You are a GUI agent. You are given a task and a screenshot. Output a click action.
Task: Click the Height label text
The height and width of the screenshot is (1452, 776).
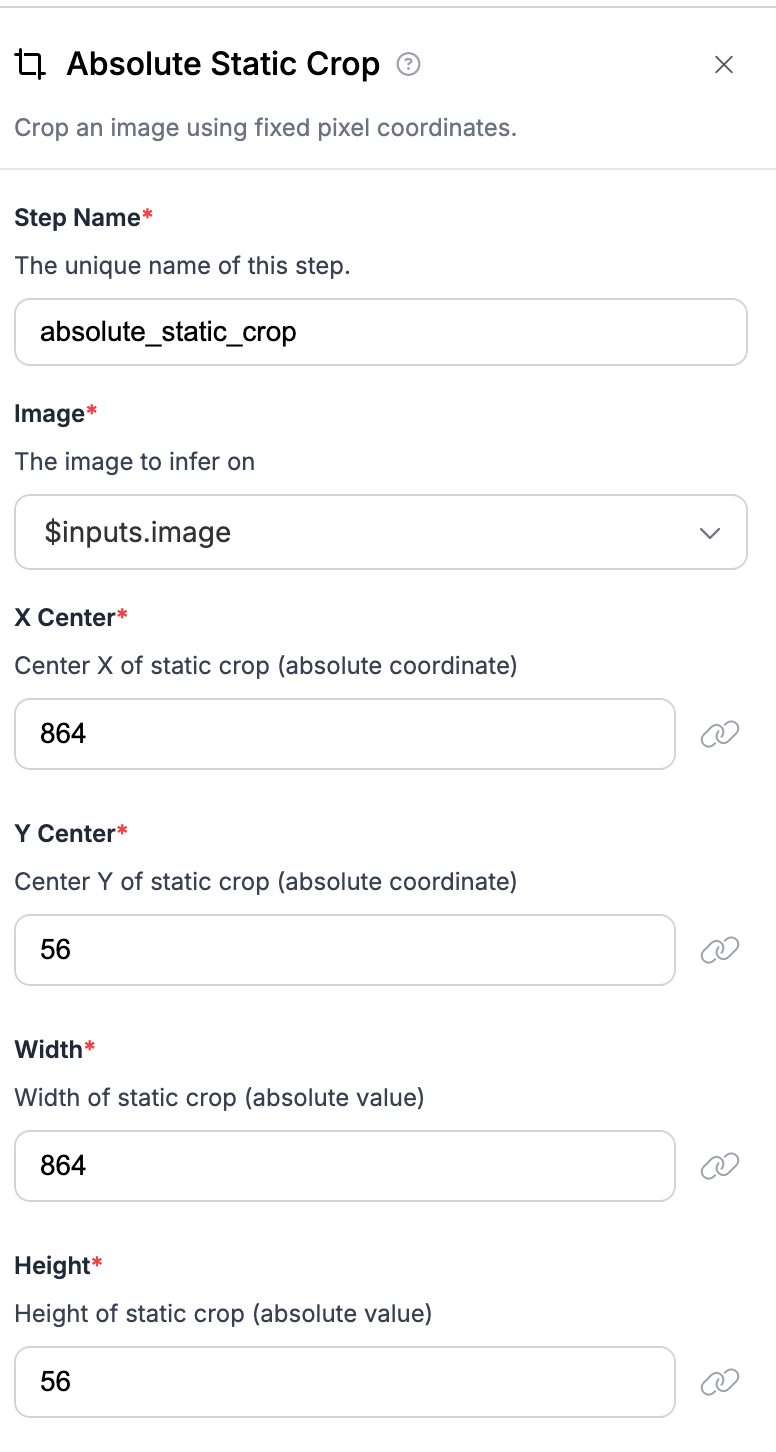tap(52, 1266)
